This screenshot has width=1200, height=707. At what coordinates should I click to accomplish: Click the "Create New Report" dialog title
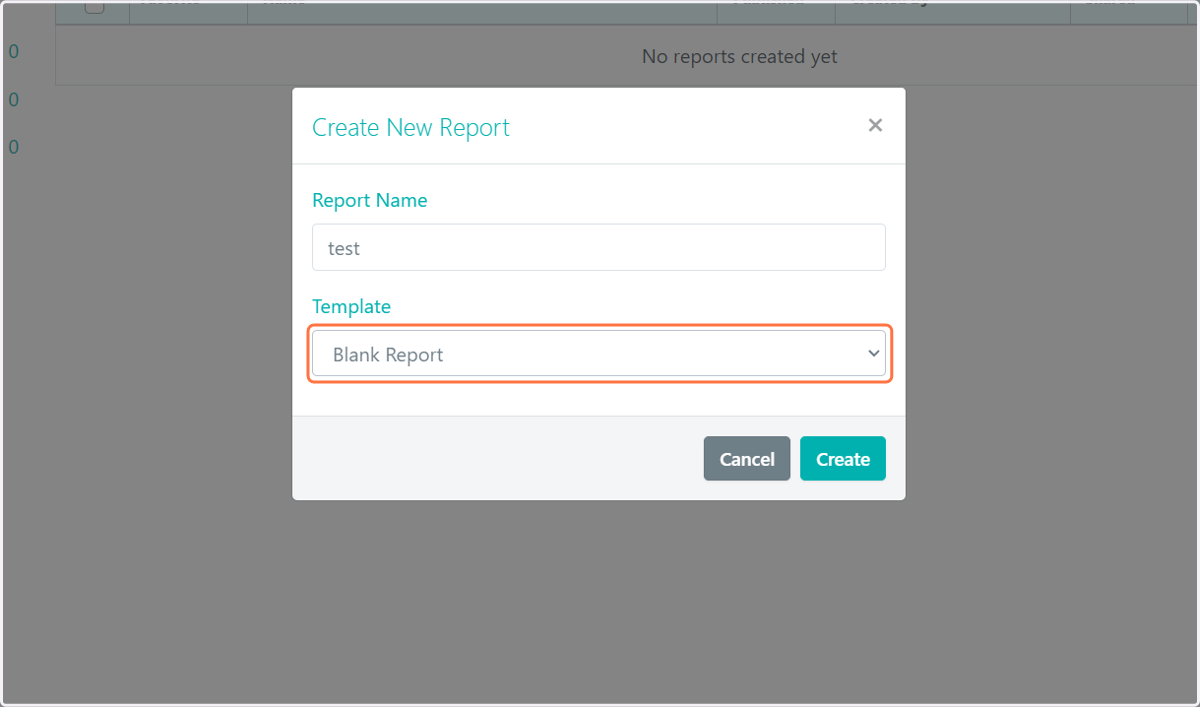pos(411,128)
